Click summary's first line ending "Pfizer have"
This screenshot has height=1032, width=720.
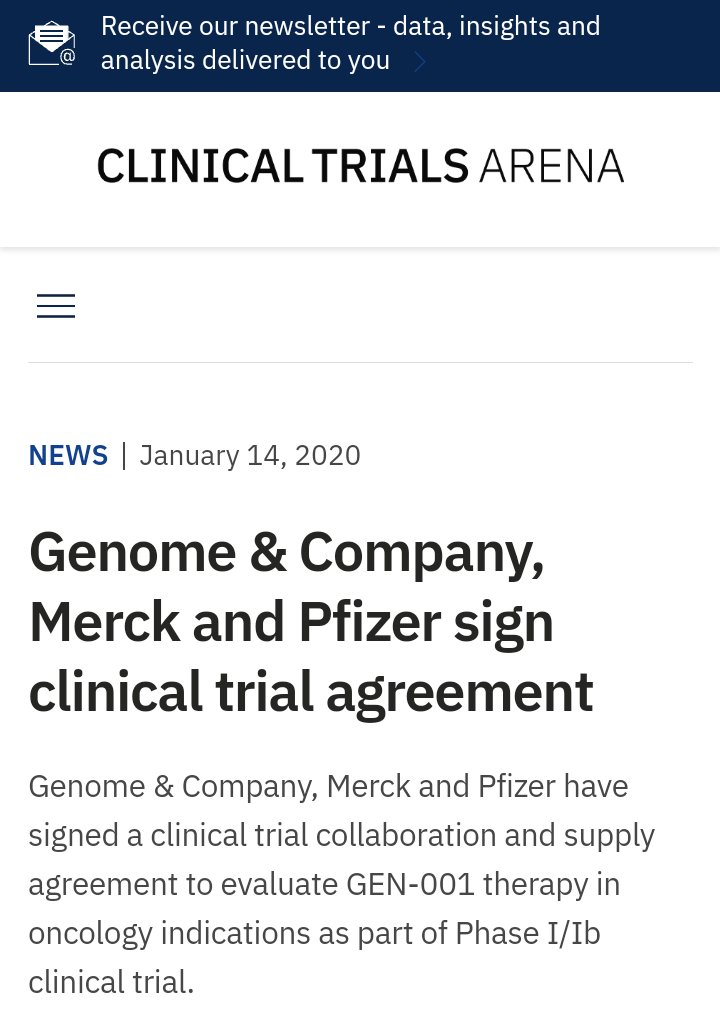(328, 787)
